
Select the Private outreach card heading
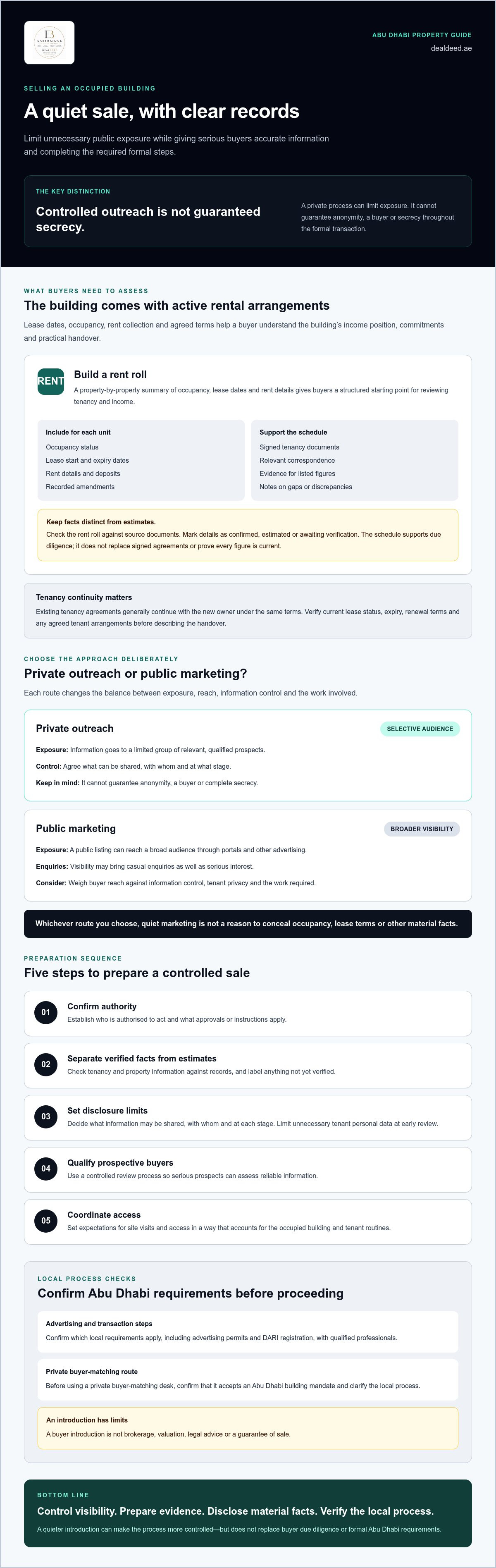pos(75,729)
